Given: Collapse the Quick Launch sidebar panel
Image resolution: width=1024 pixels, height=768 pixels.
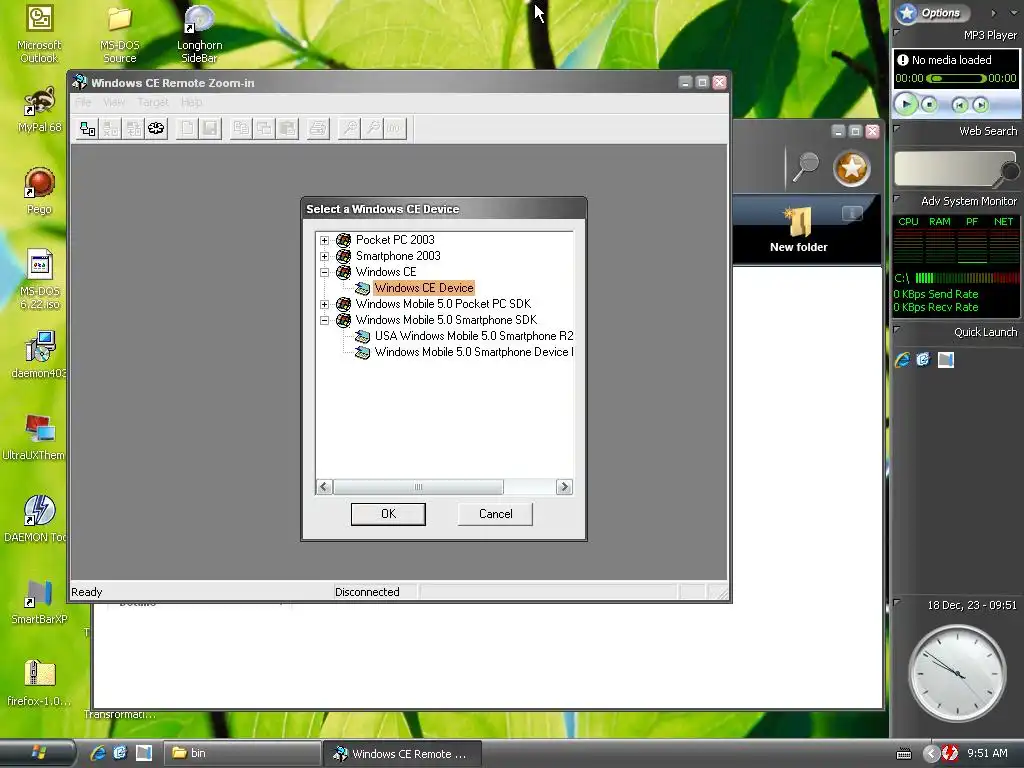Looking at the screenshot, I should [x=897, y=329].
